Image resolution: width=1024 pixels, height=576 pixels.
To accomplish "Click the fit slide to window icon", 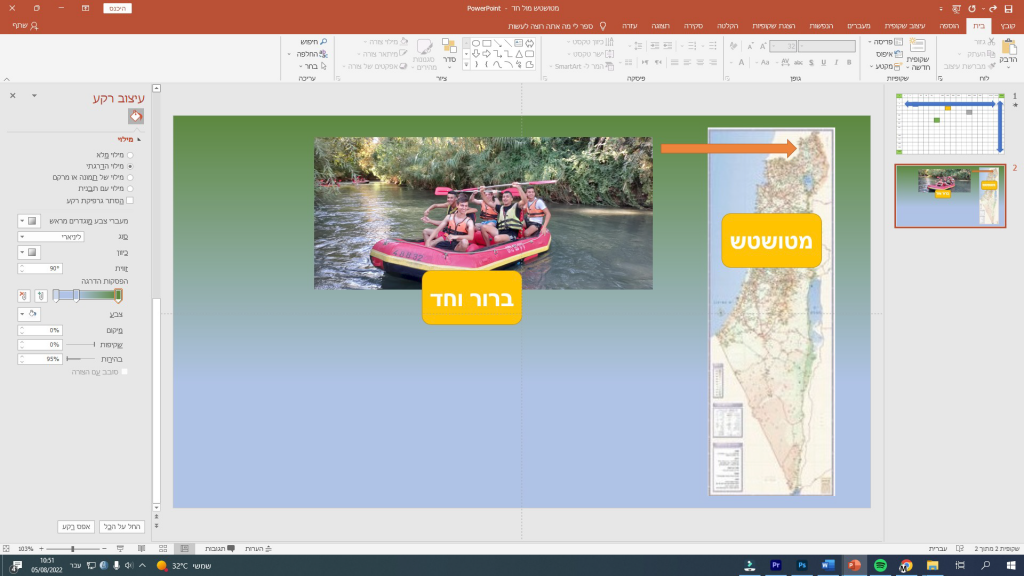I will [x=6, y=549].
